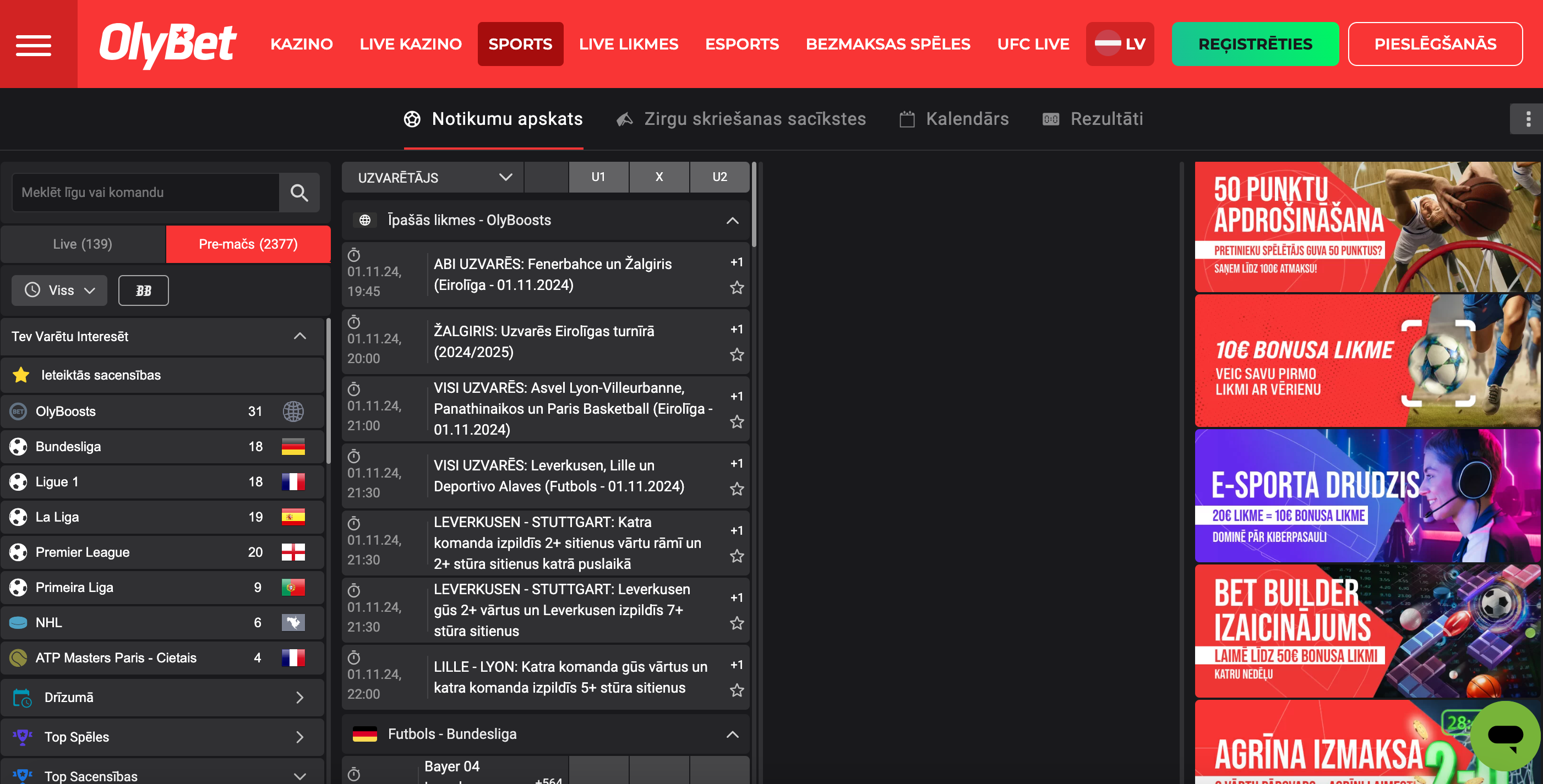Open Premier League row
The image size is (1543, 784).
click(162, 552)
